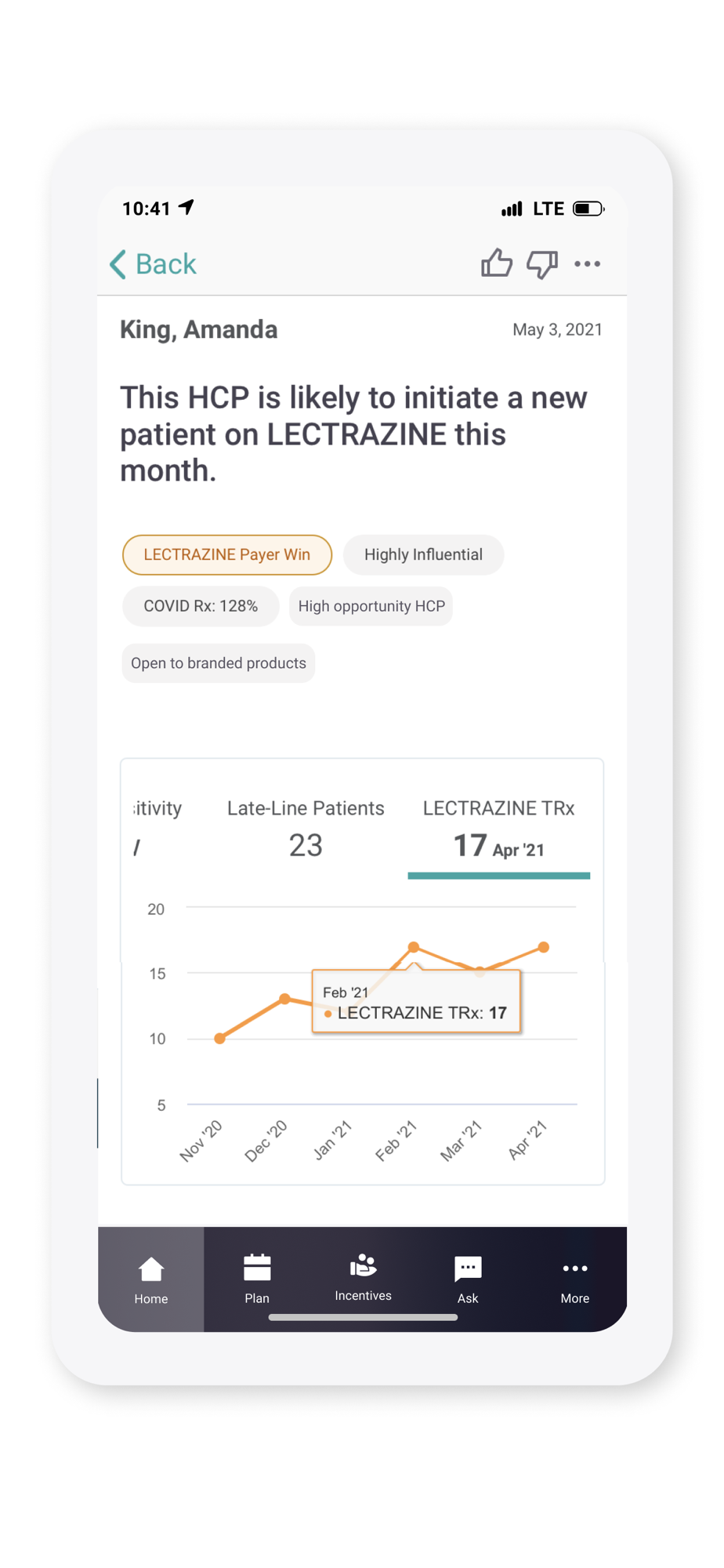Open the Plan calendar tab
The image size is (724, 1568).
[257, 1279]
